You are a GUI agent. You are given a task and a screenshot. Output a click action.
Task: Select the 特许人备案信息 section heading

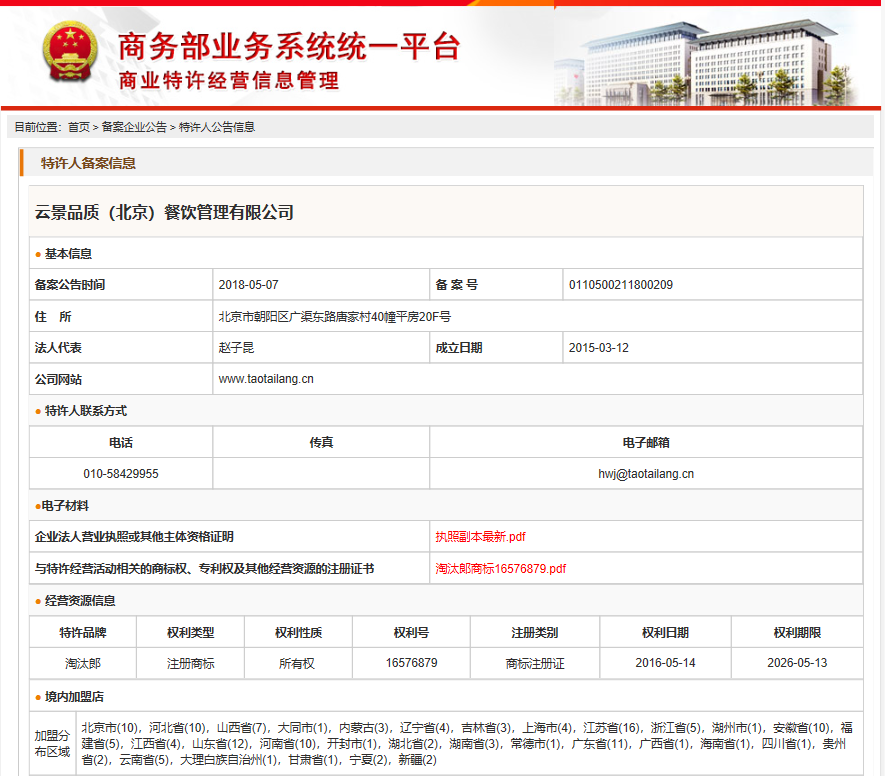(89, 163)
